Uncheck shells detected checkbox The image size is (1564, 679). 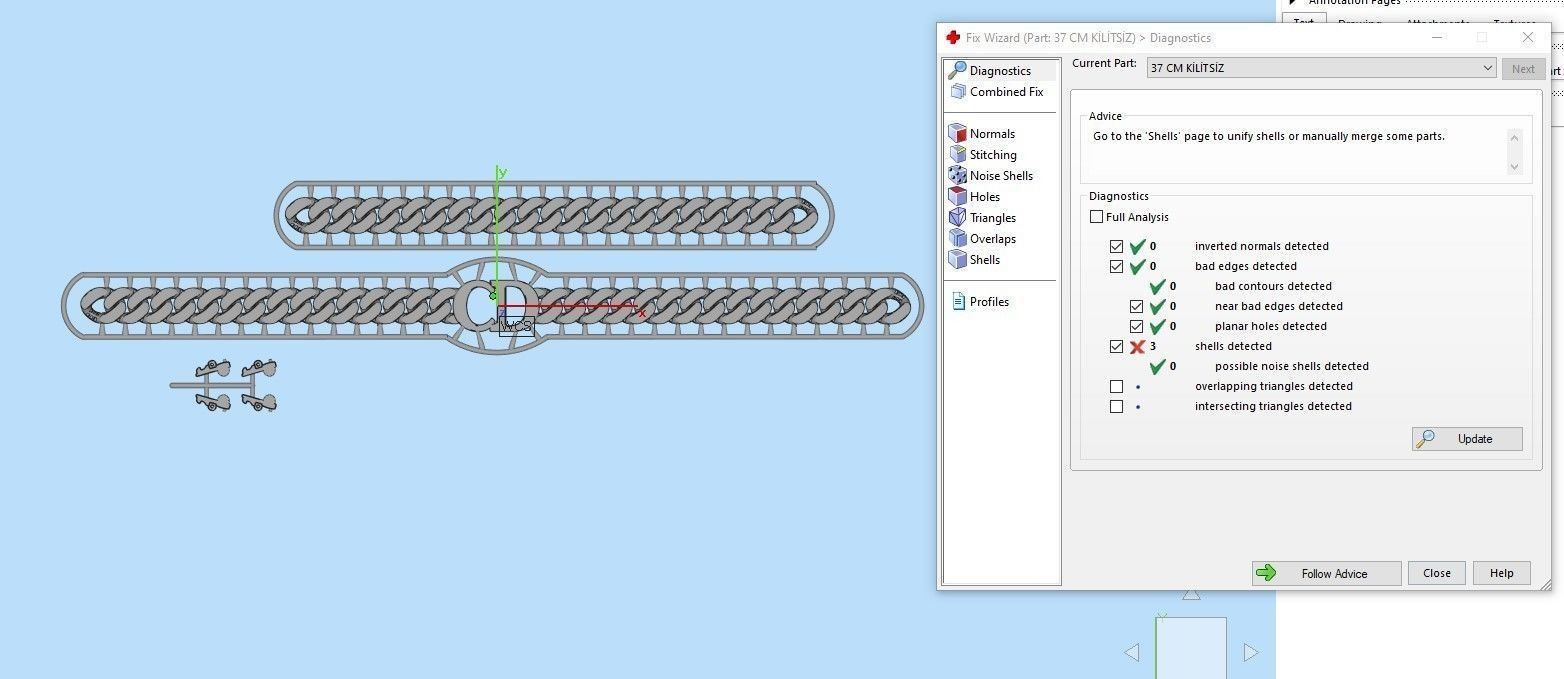1116,346
